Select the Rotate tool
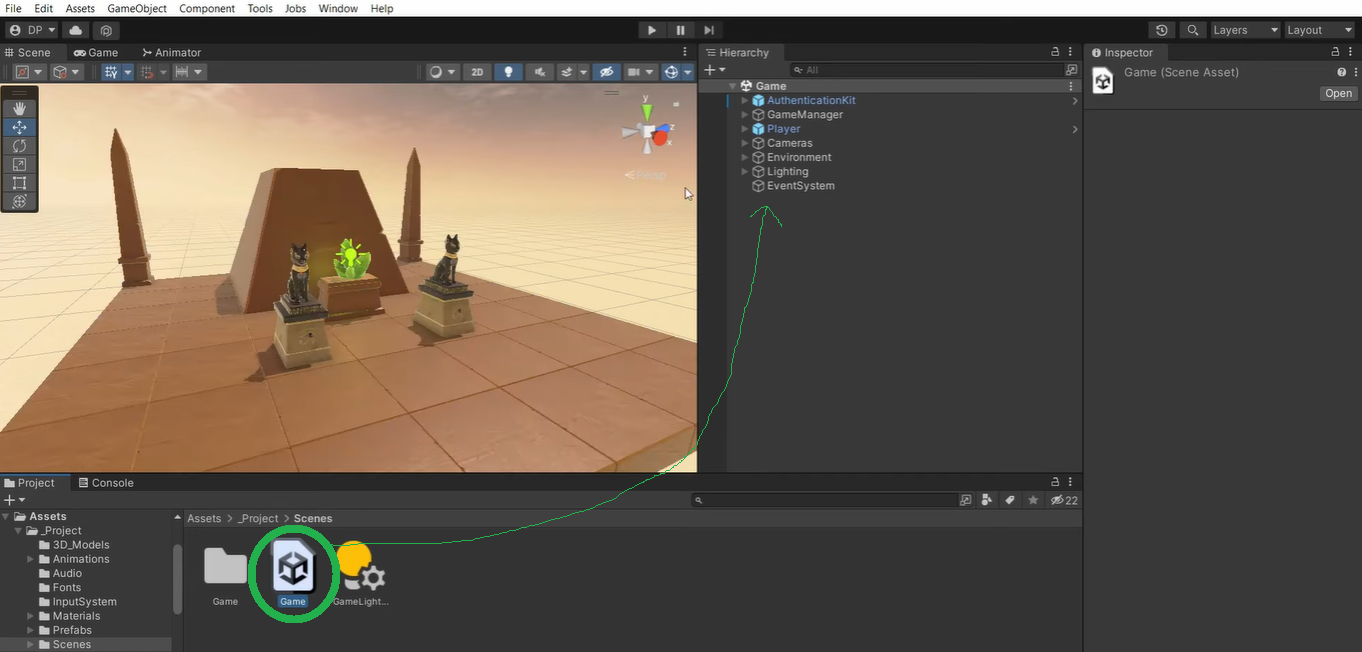Viewport: 1362px width, 652px height. click(x=19, y=146)
